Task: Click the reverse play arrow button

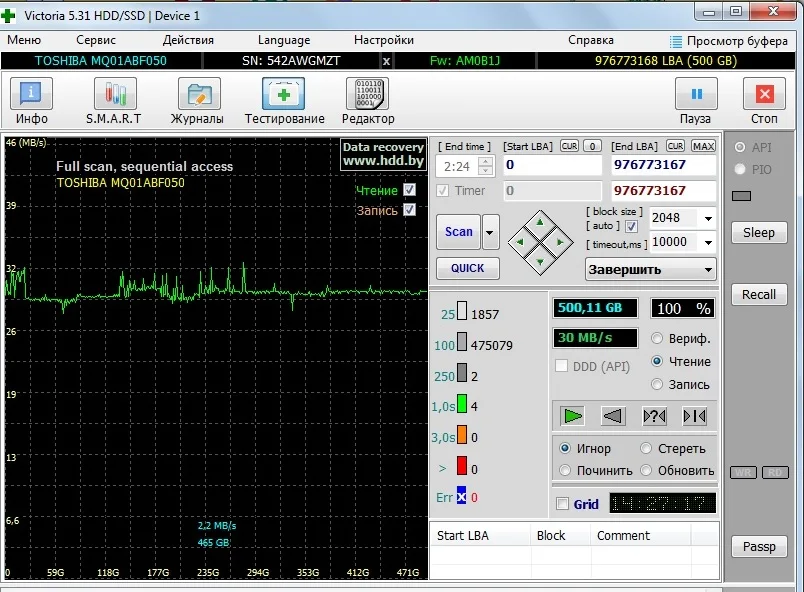Action: coord(615,416)
